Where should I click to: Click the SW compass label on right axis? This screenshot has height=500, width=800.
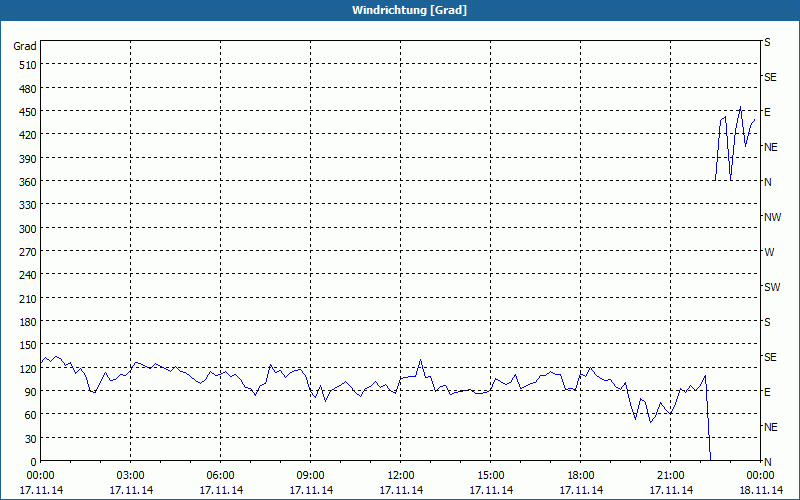click(x=771, y=287)
